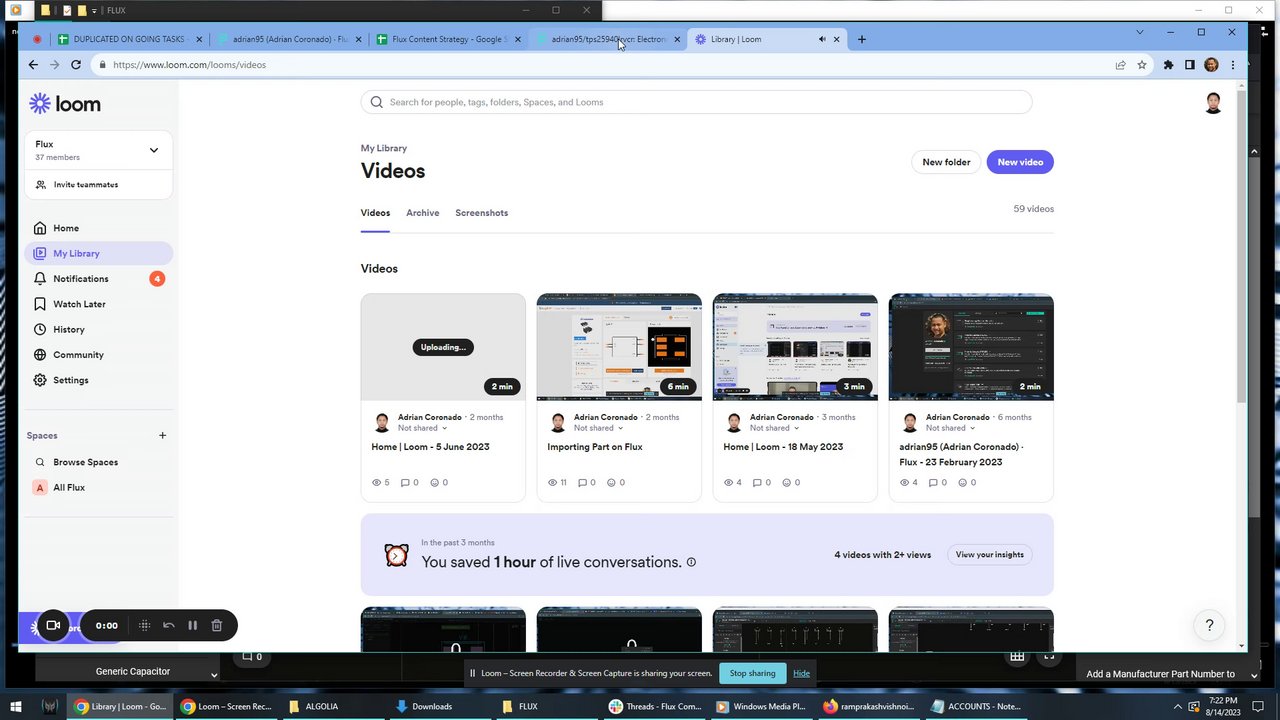Click the New folder button
Viewport: 1280px width, 720px height.
click(x=946, y=162)
